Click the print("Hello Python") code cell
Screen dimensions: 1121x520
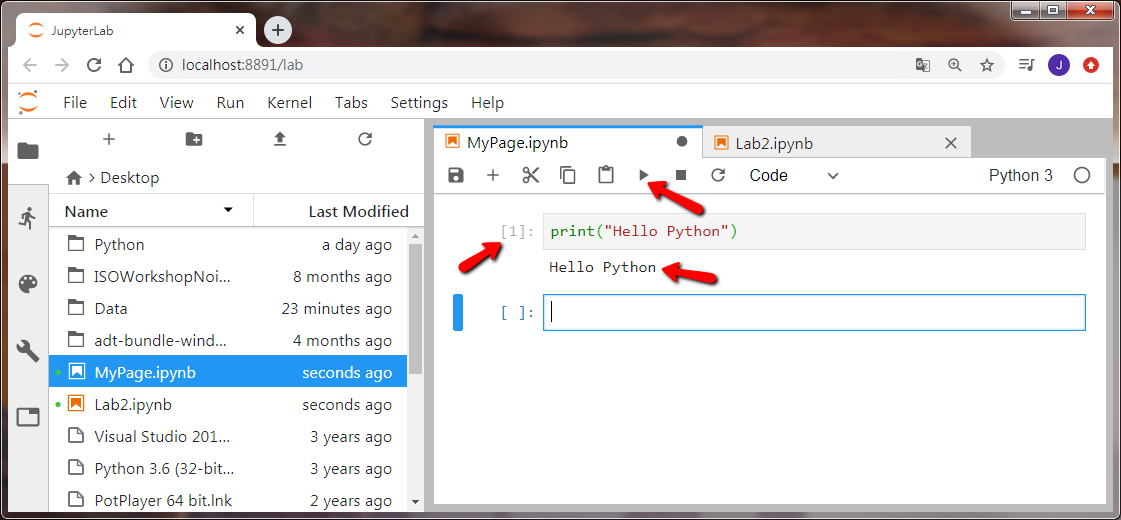pos(814,231)
